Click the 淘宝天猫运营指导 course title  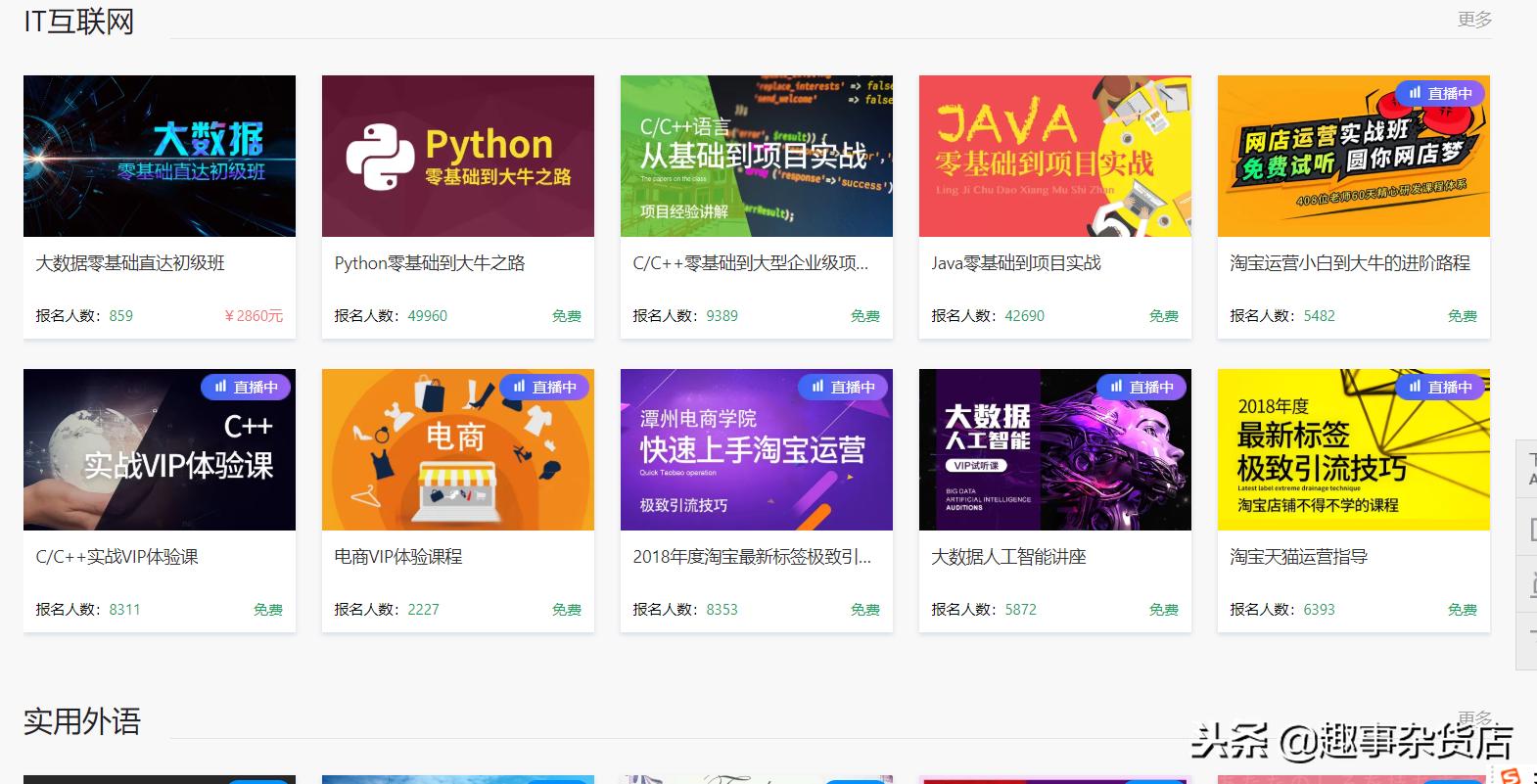click(1299, 557)
